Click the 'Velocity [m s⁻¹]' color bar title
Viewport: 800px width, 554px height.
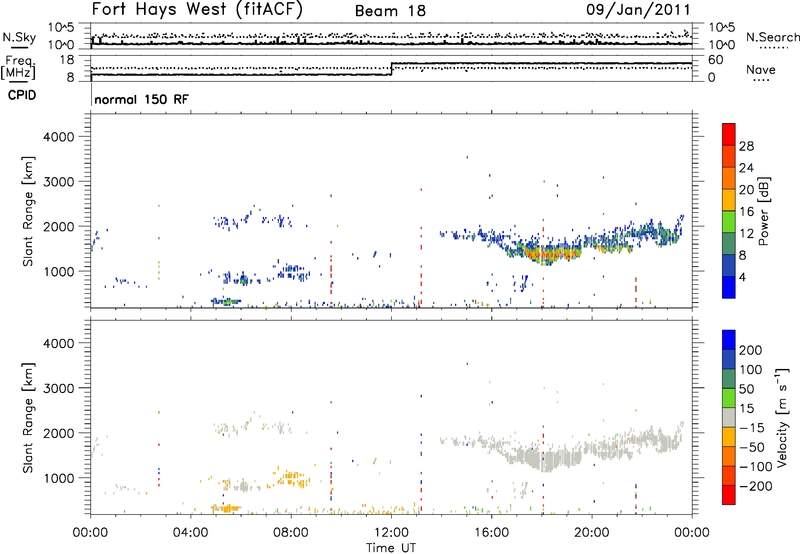click(x=782, y=417)
